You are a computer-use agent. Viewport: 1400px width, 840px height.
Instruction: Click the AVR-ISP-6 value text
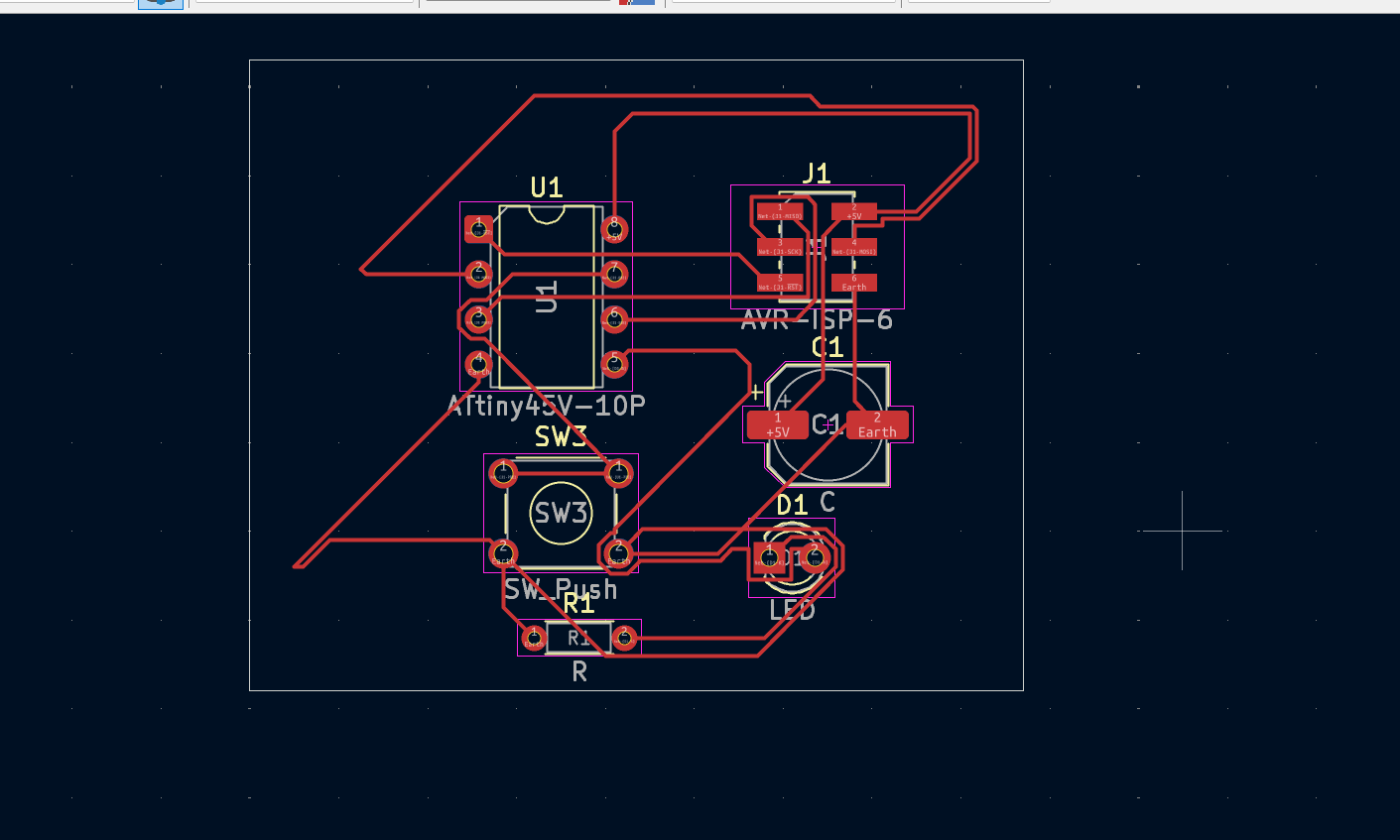(x=817, y=320)
